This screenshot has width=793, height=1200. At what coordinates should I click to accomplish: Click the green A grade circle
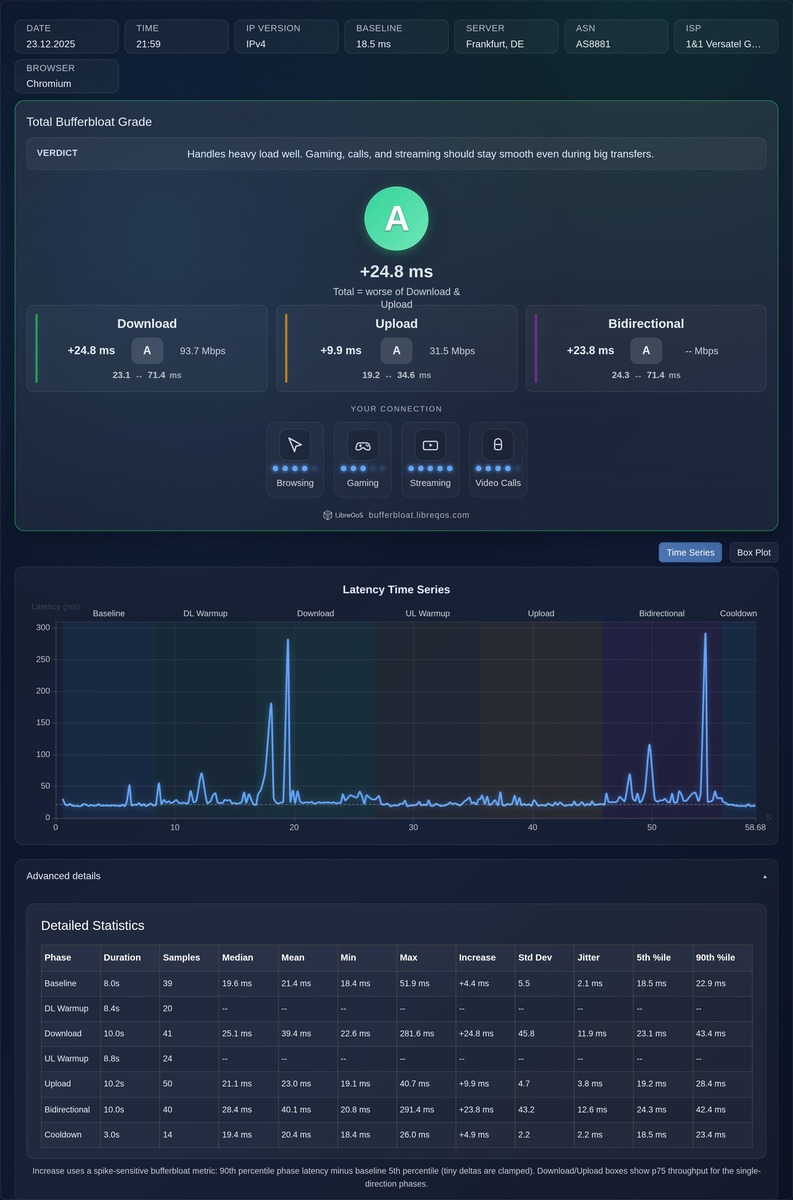[396, 218]
